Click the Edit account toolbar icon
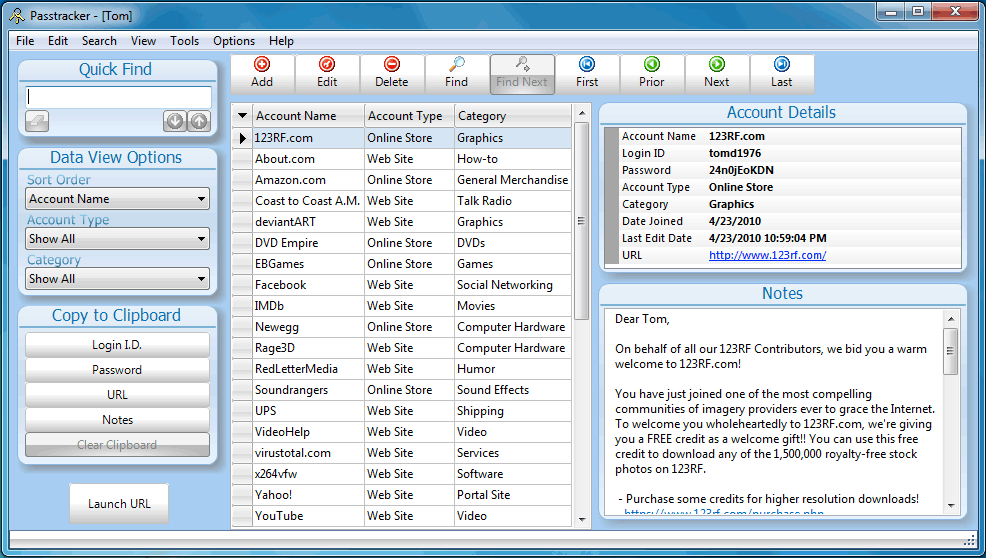986x558 pixels. pos(326,64)
